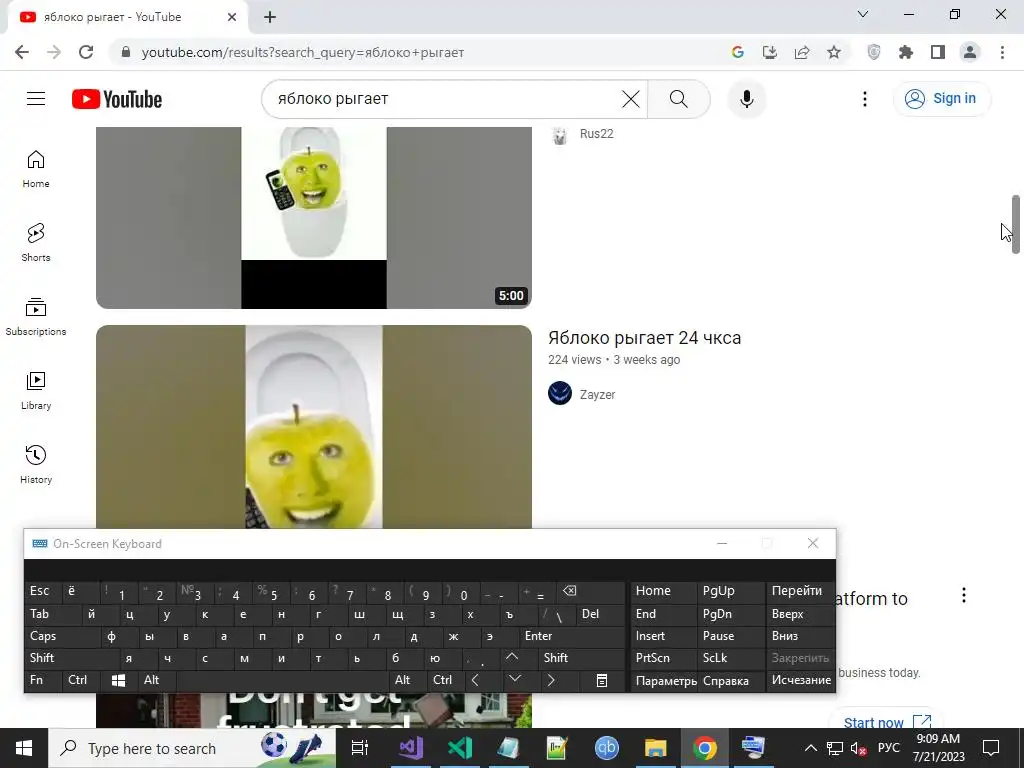Open the Chrome extensions puzzle icon
Image resolution: width=1024 pixels, height=768 pixels.
[x=906, y=52]
